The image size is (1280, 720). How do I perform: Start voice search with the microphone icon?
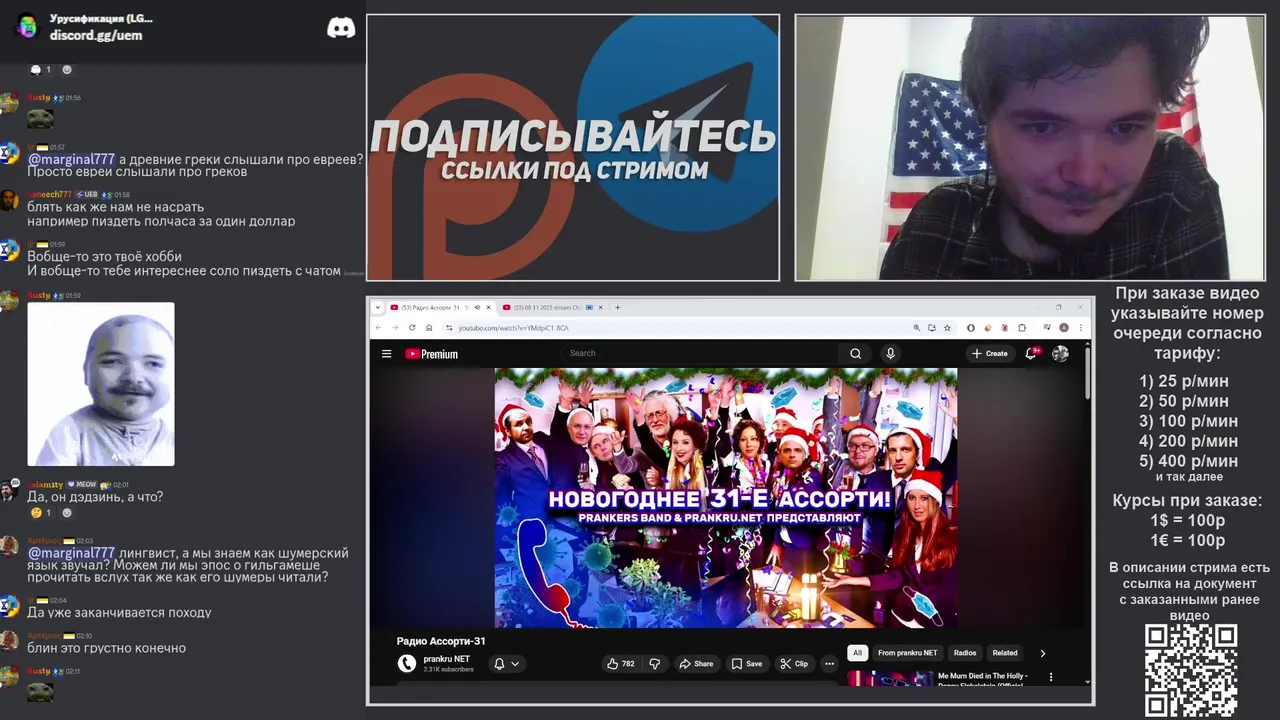[x=890, y=353]
